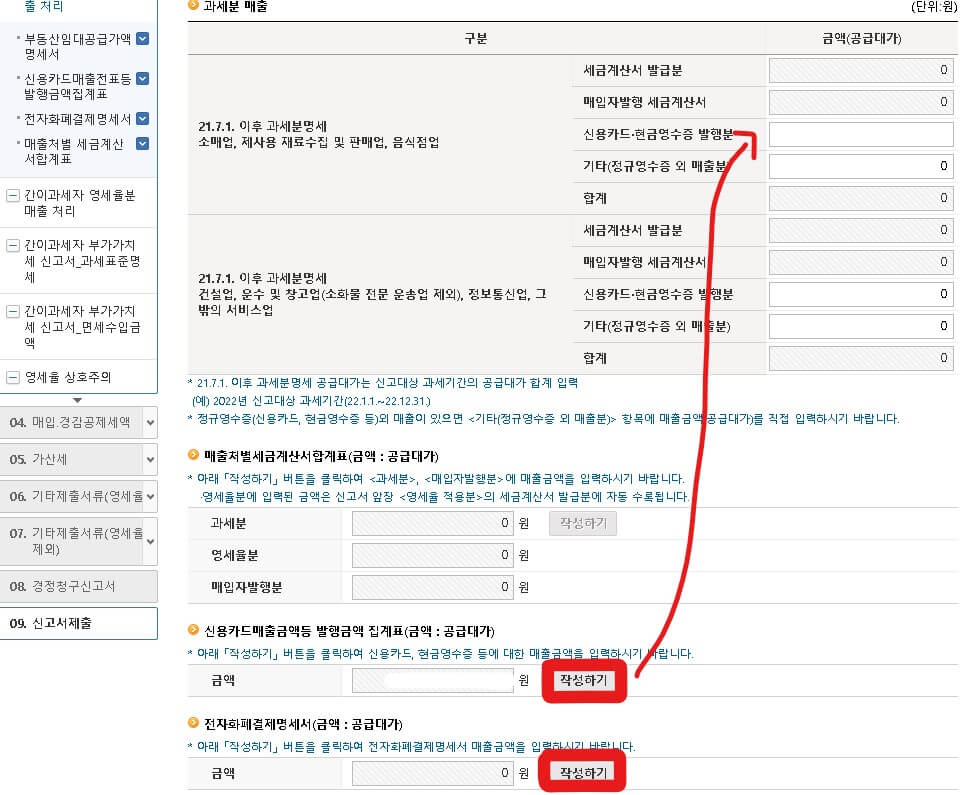Click the down triangle icon below 영세율 상호주의

pos(80,398)
